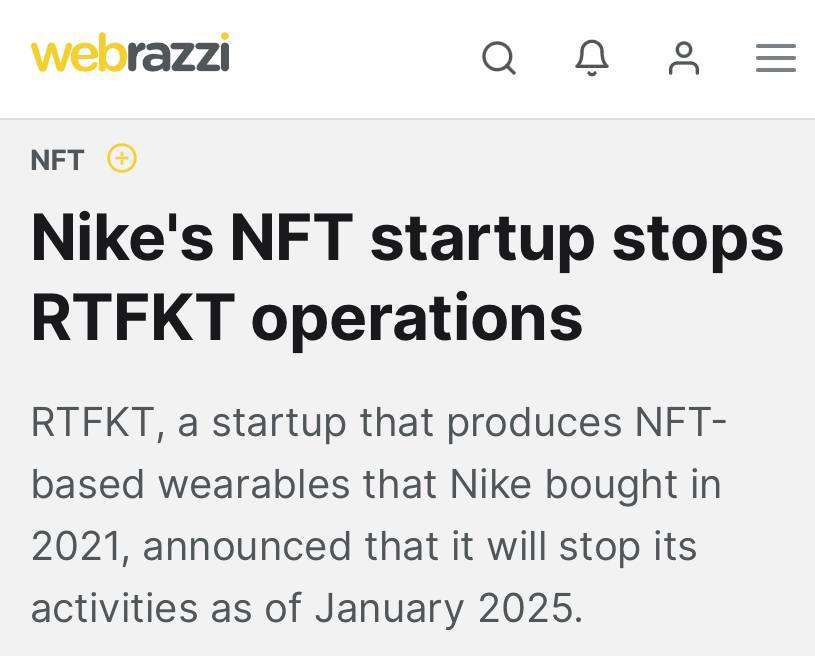Click "January 2025" in the summary text

point(448,608)
